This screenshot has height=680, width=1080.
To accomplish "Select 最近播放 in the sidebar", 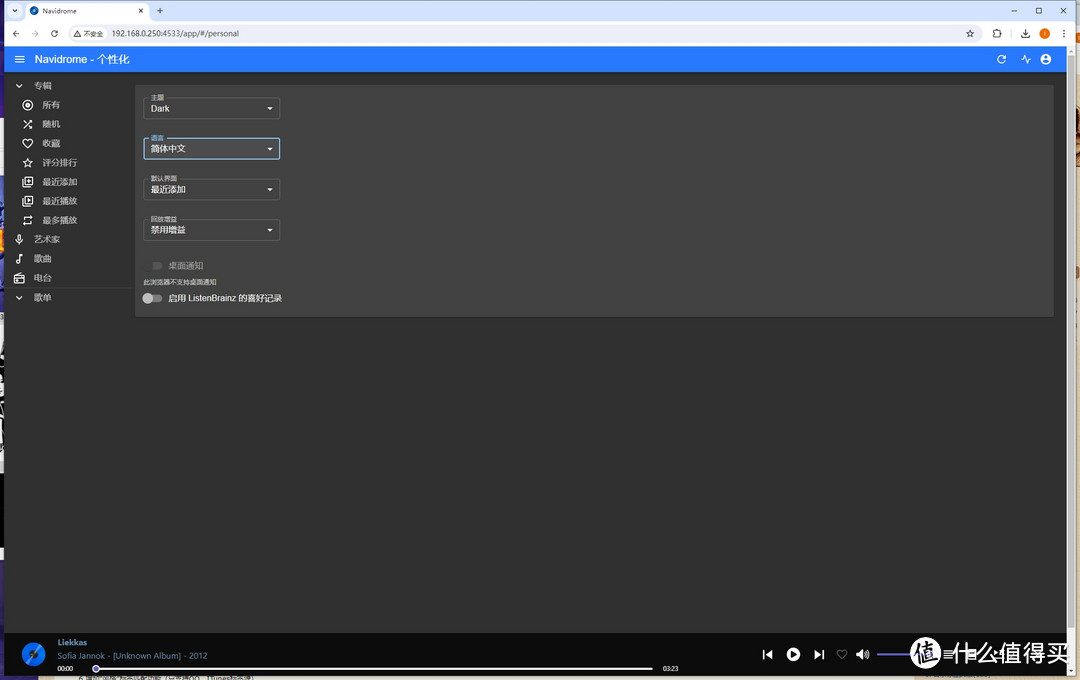I will 59,201.
